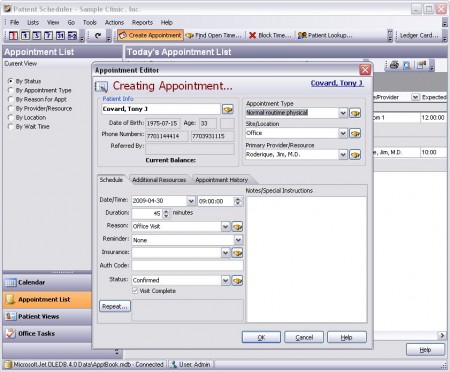The width and height of the screenshot is (450, 372).
Task: Click the Notes/Special Instructions text area
Action: [x=306, y=259]
